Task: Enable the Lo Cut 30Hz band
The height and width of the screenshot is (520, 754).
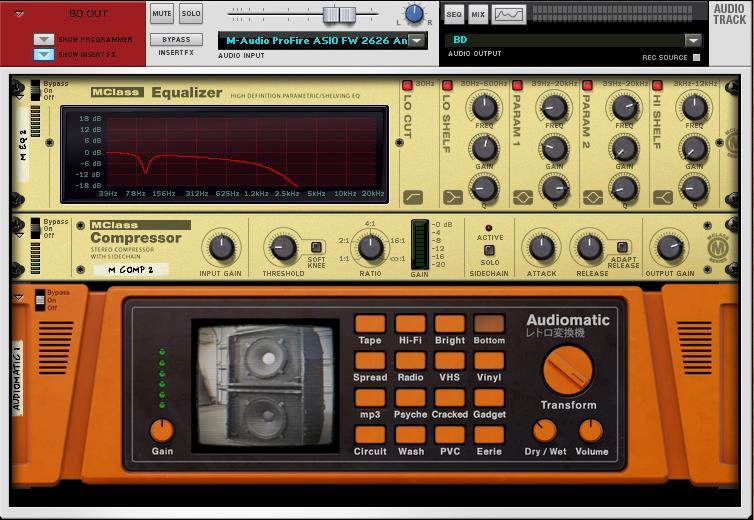Action: point(407,86)
